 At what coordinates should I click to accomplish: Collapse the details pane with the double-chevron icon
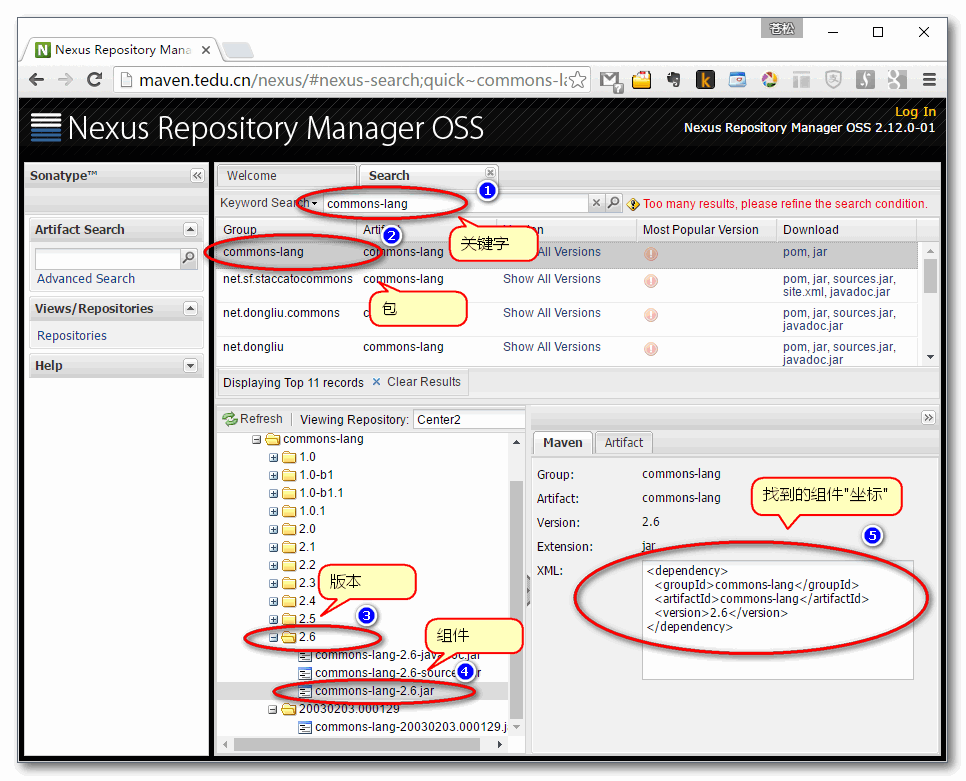pos(928,418)
